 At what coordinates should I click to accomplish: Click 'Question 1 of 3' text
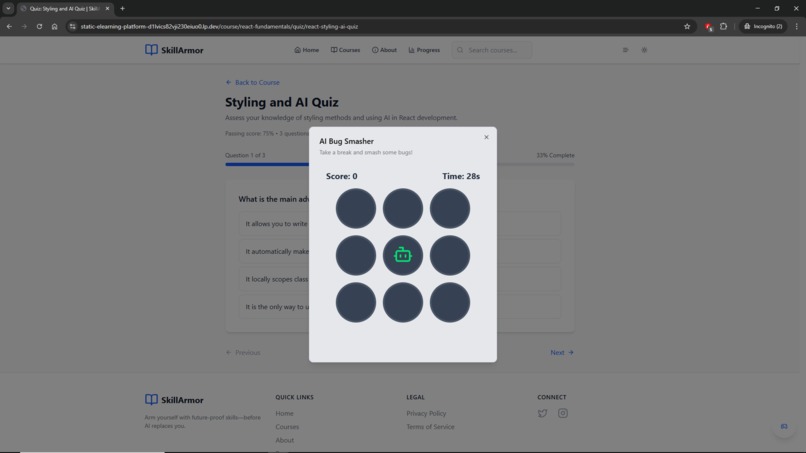coord(245,155)
